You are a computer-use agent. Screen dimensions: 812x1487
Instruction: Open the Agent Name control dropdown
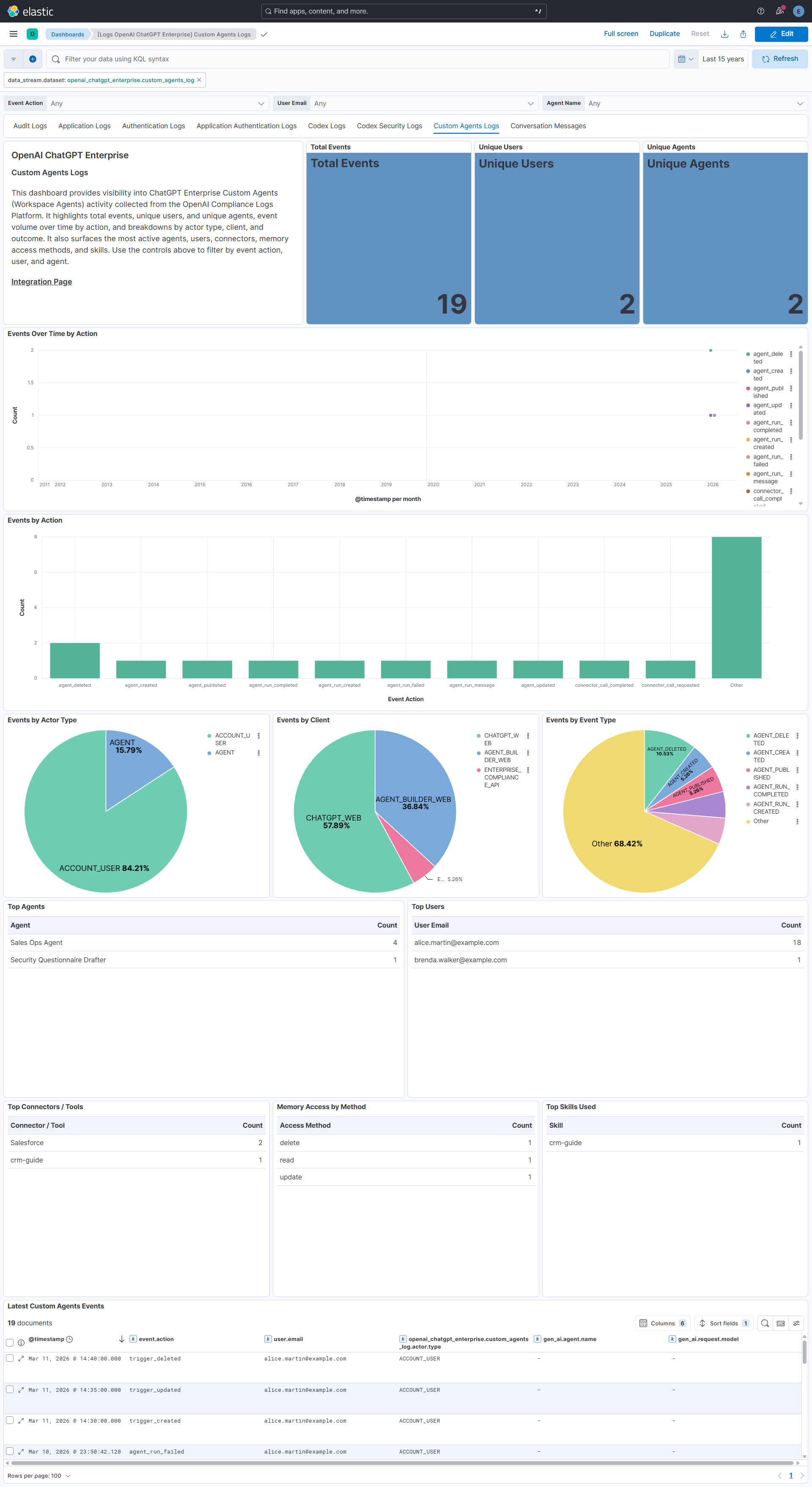(695, 103)
